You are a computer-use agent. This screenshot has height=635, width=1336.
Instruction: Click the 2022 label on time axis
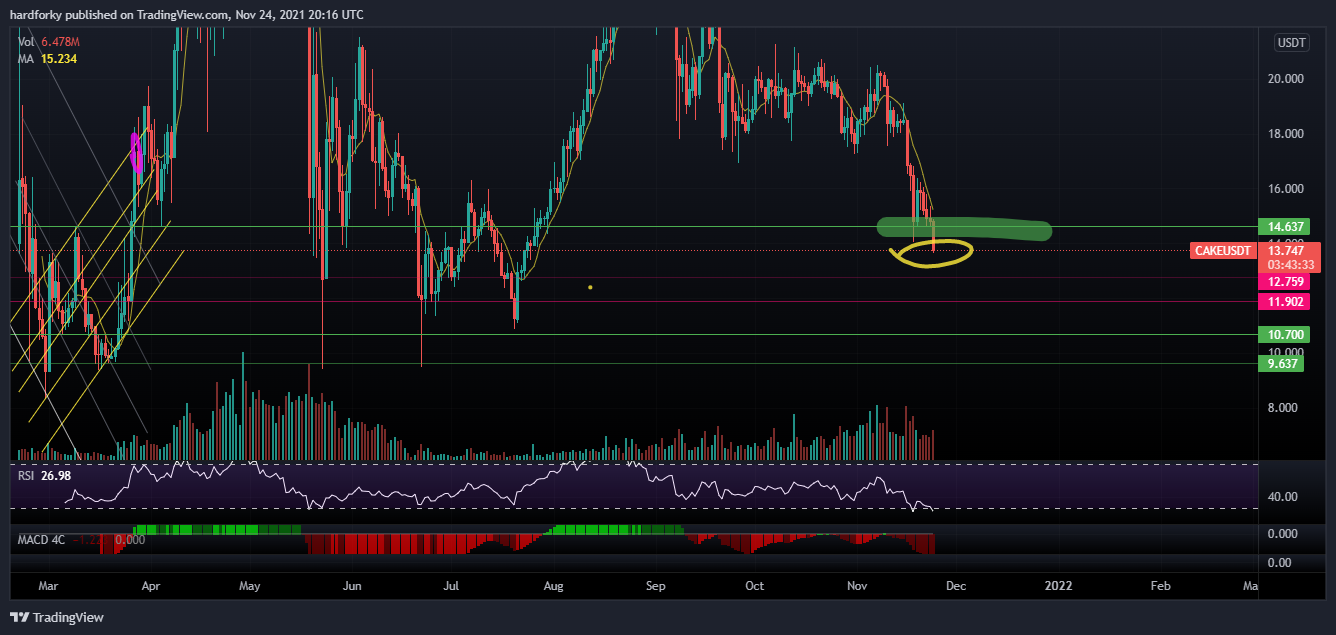pyautogui.click(x=1058, y=587)
